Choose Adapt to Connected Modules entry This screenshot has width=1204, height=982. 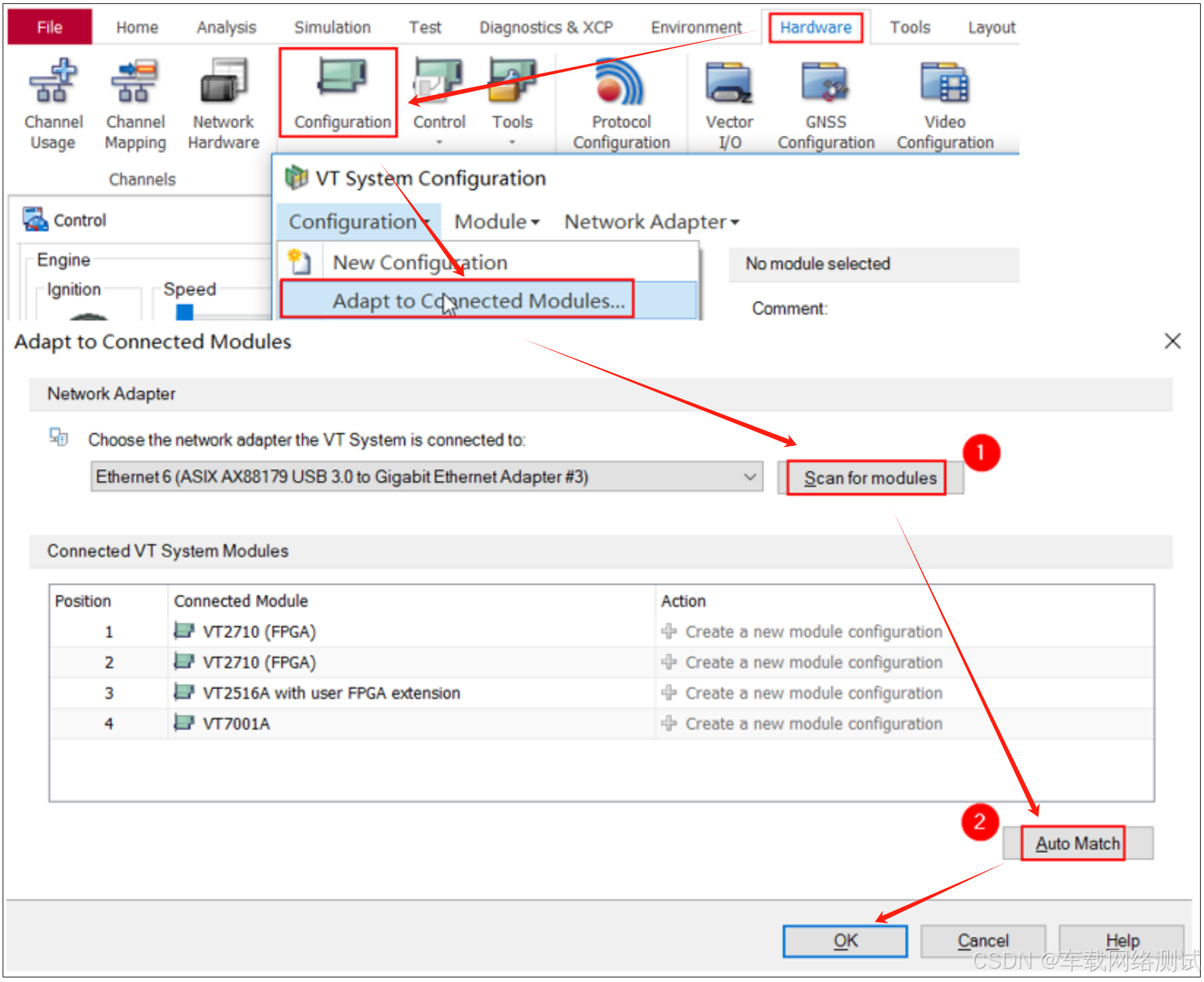[488, 300]
